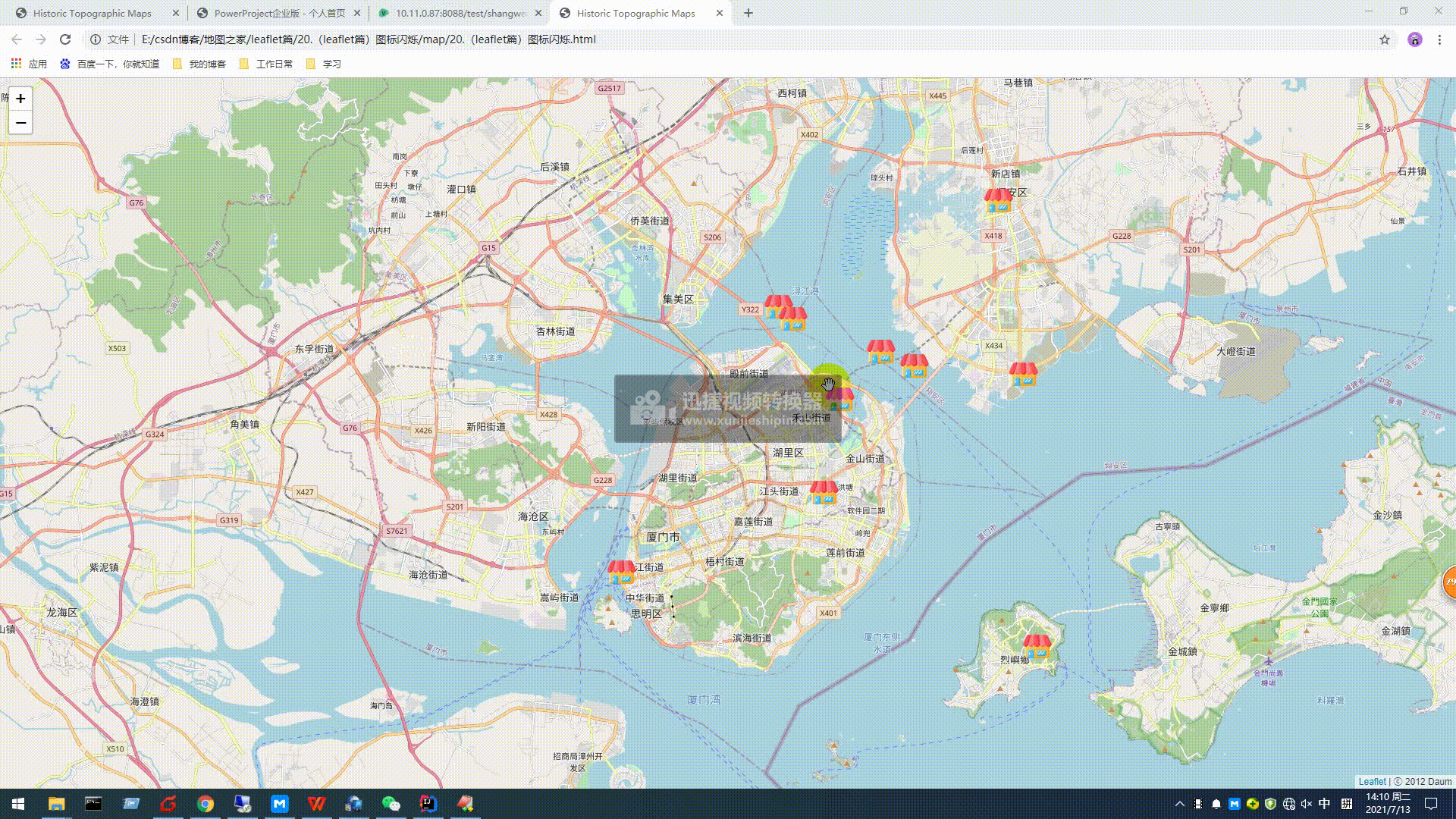1456x819 pixels.
Task: Reload the page
Action: tap(65, 39)
